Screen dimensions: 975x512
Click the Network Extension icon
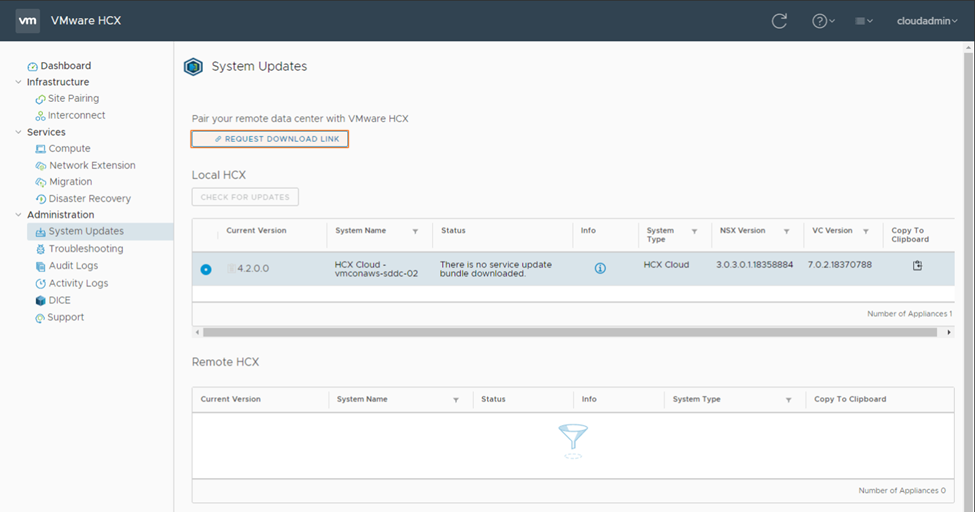40,165
